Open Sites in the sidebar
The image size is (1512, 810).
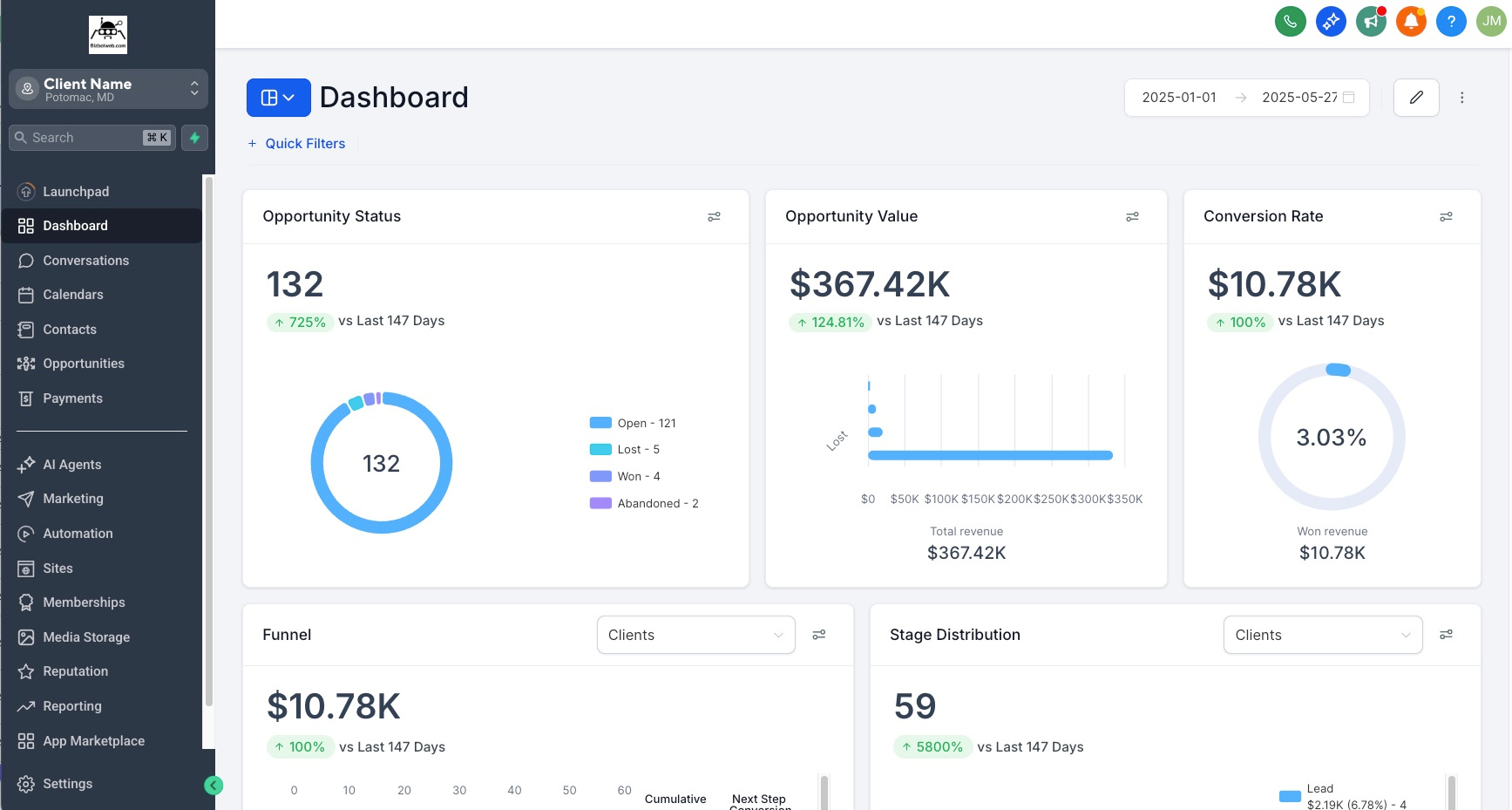[x=101, y=568]
